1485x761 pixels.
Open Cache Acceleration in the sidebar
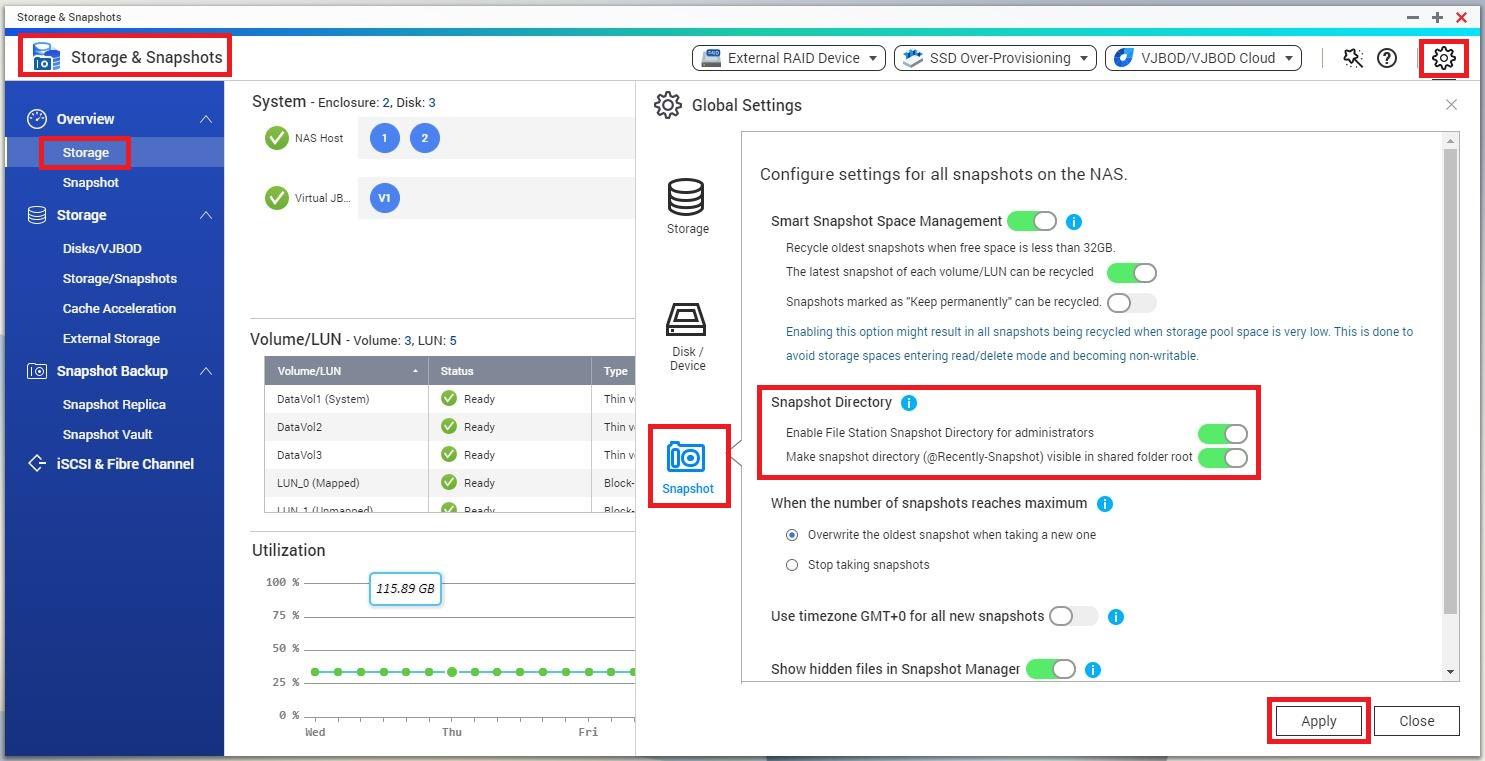[119, 309]
